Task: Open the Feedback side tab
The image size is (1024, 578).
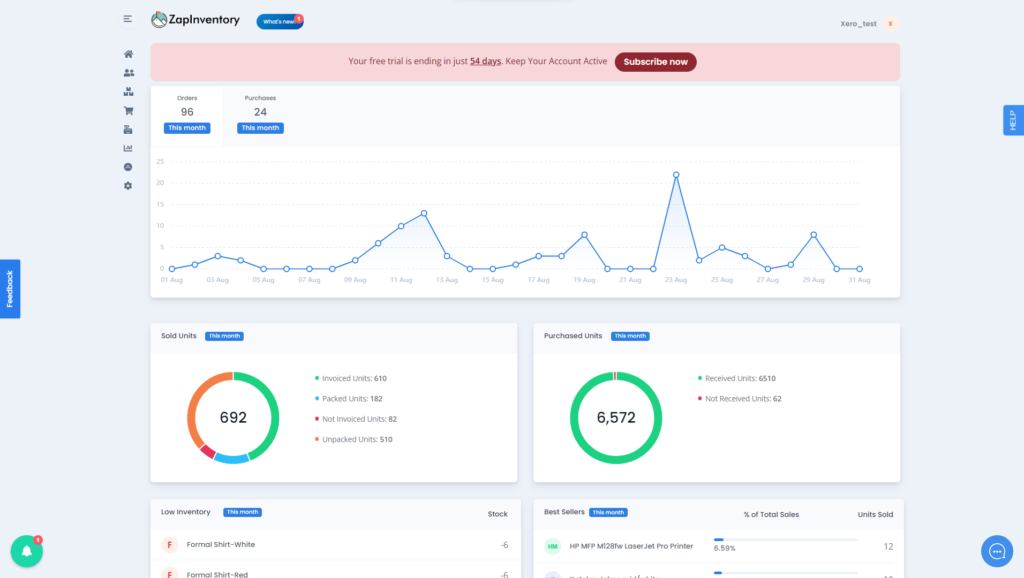Action: click(10, 289)
